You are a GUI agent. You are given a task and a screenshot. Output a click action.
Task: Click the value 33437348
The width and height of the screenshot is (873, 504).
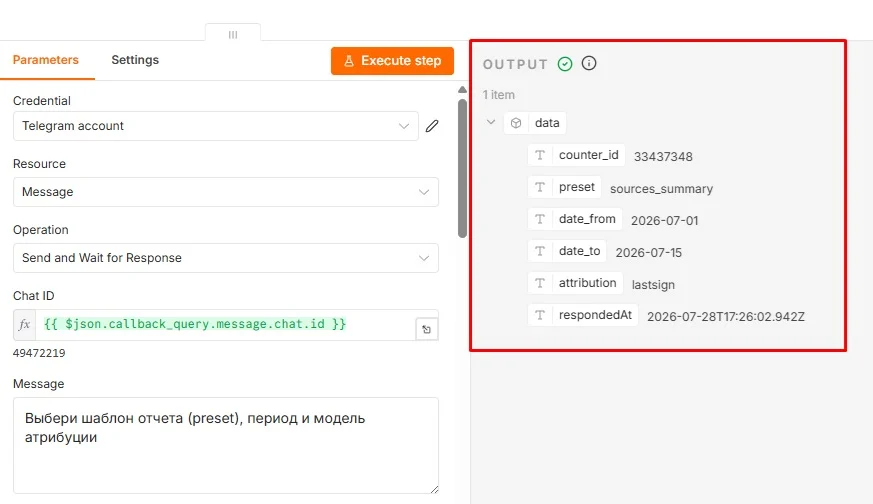click(x=663, y=156)
